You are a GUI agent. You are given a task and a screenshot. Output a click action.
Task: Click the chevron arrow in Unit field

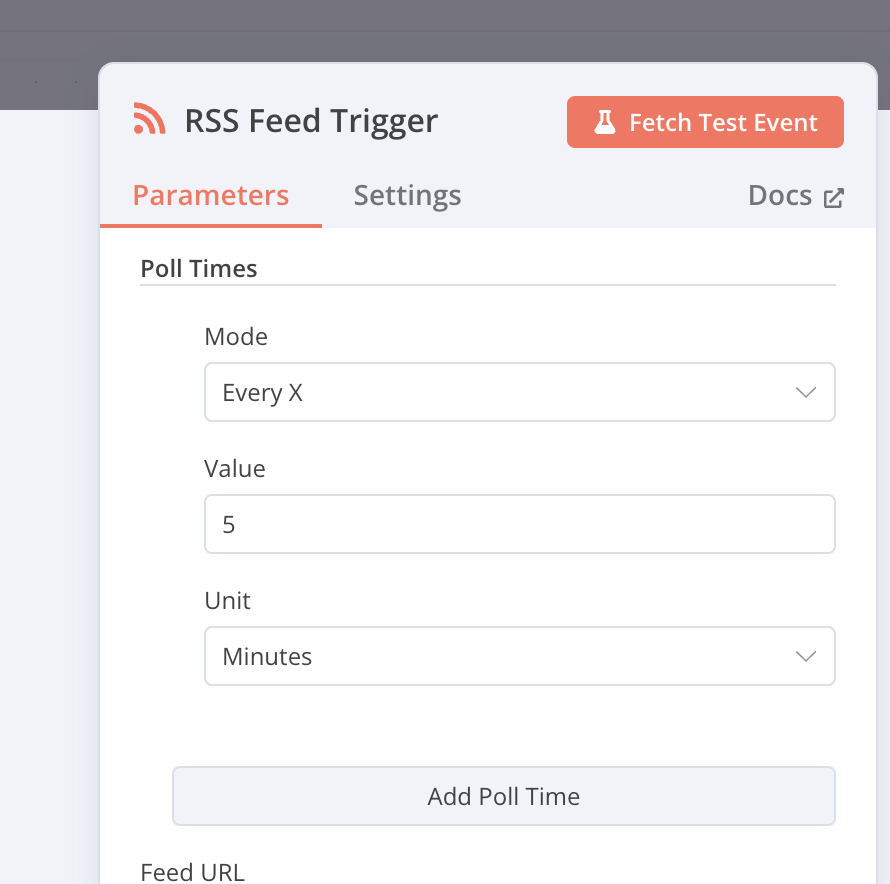tap(806, 656)
